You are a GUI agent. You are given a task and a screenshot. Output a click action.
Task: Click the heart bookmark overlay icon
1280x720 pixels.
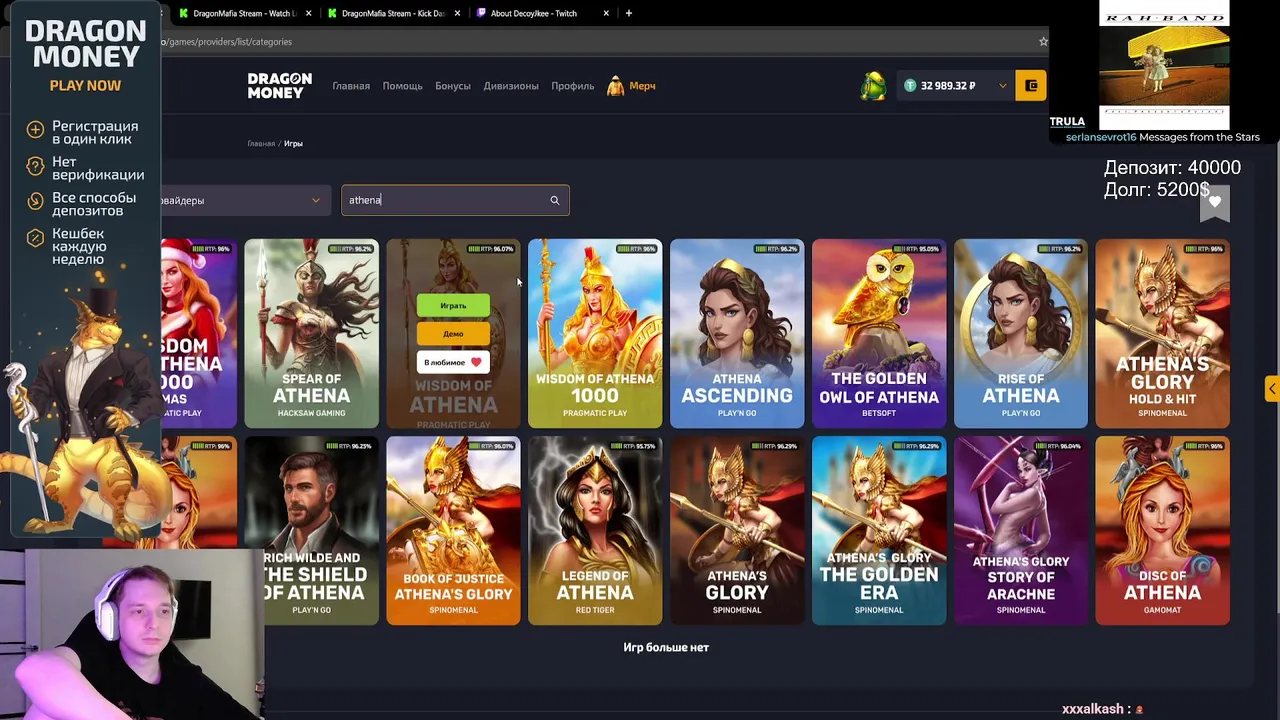(1214, 202)
